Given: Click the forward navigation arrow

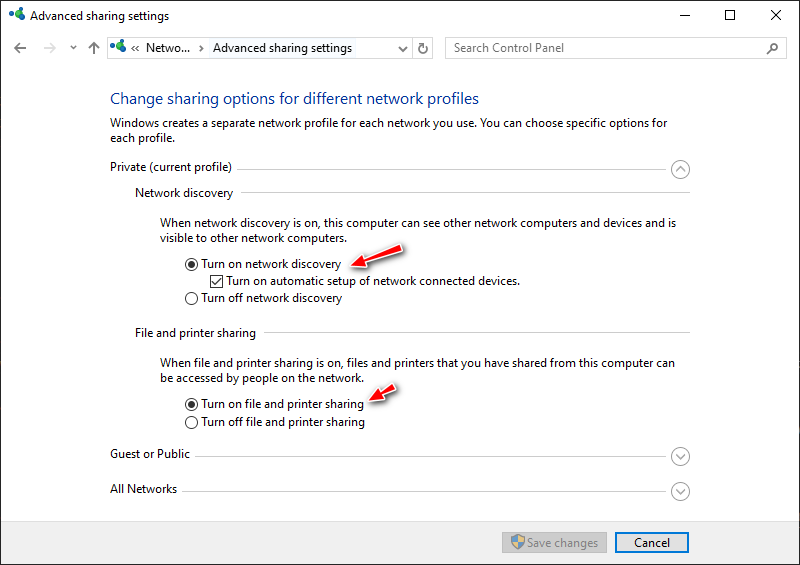Looking at the screenshot, I should 49,48.
